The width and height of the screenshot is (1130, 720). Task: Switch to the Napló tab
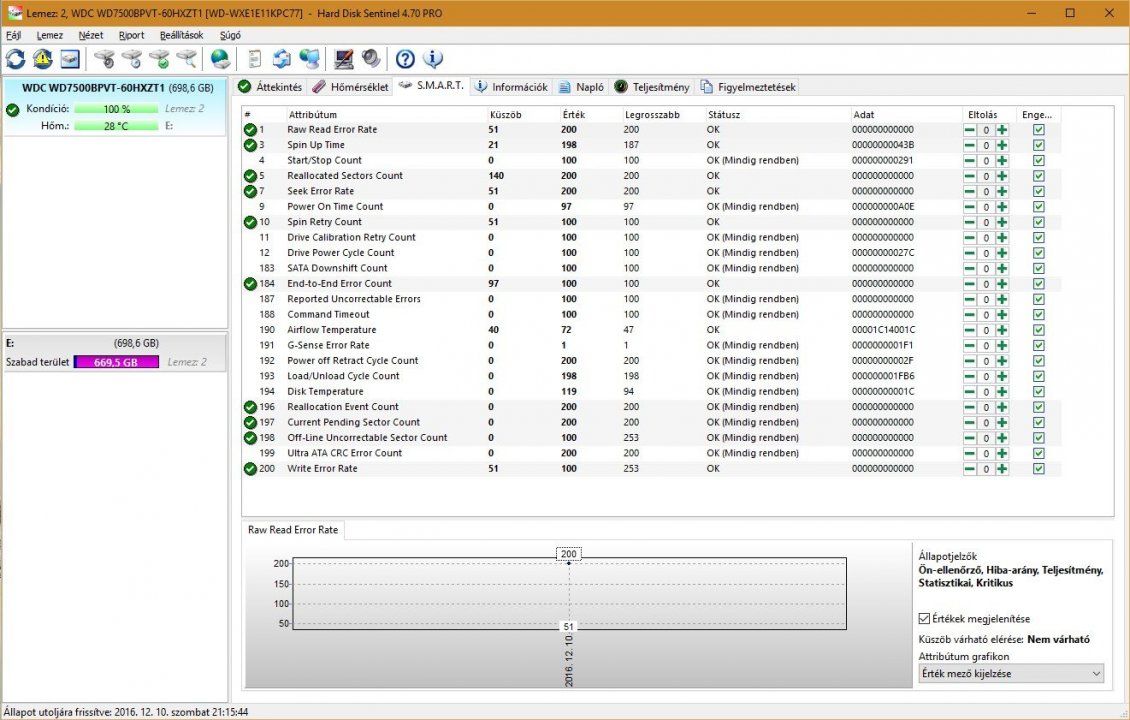582,87
